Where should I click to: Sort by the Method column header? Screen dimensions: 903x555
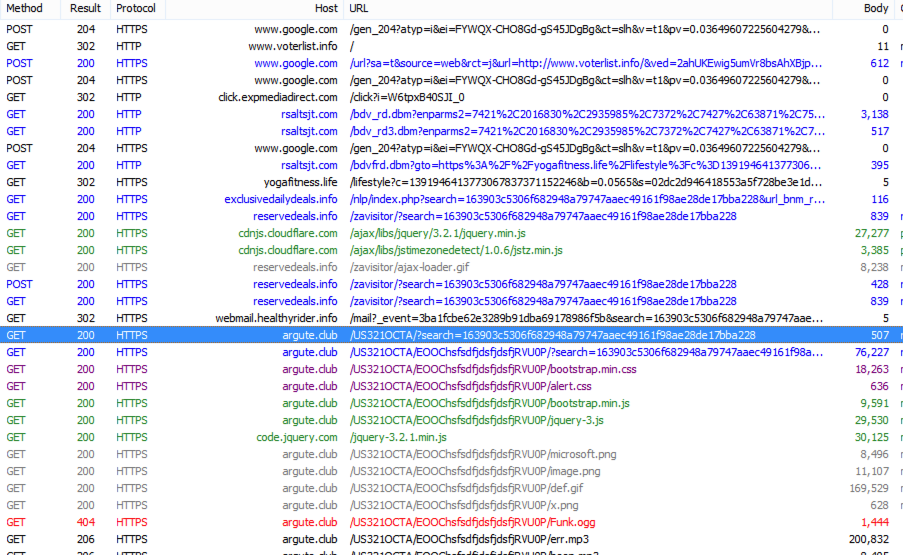(24, 8)
